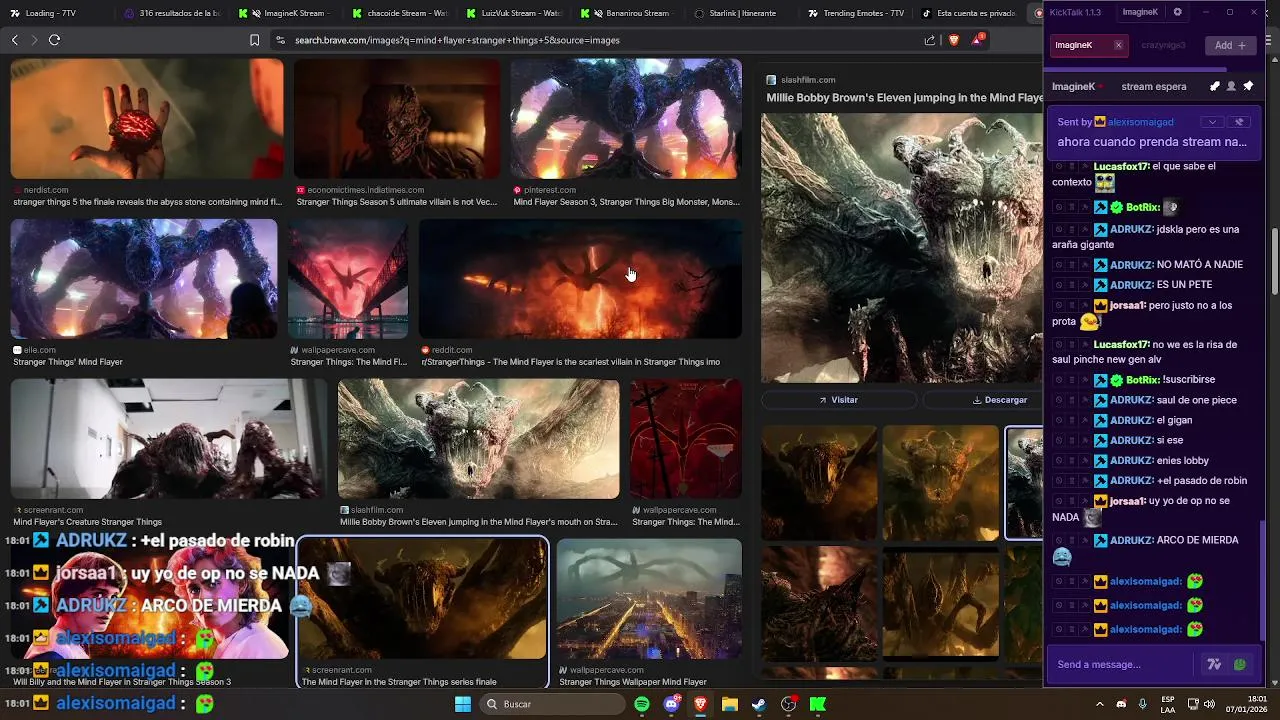This screenshot has width=1280, height=720.
Task: Switch to the LuizVuk Stream tab
Action: [x=514, y=13]
